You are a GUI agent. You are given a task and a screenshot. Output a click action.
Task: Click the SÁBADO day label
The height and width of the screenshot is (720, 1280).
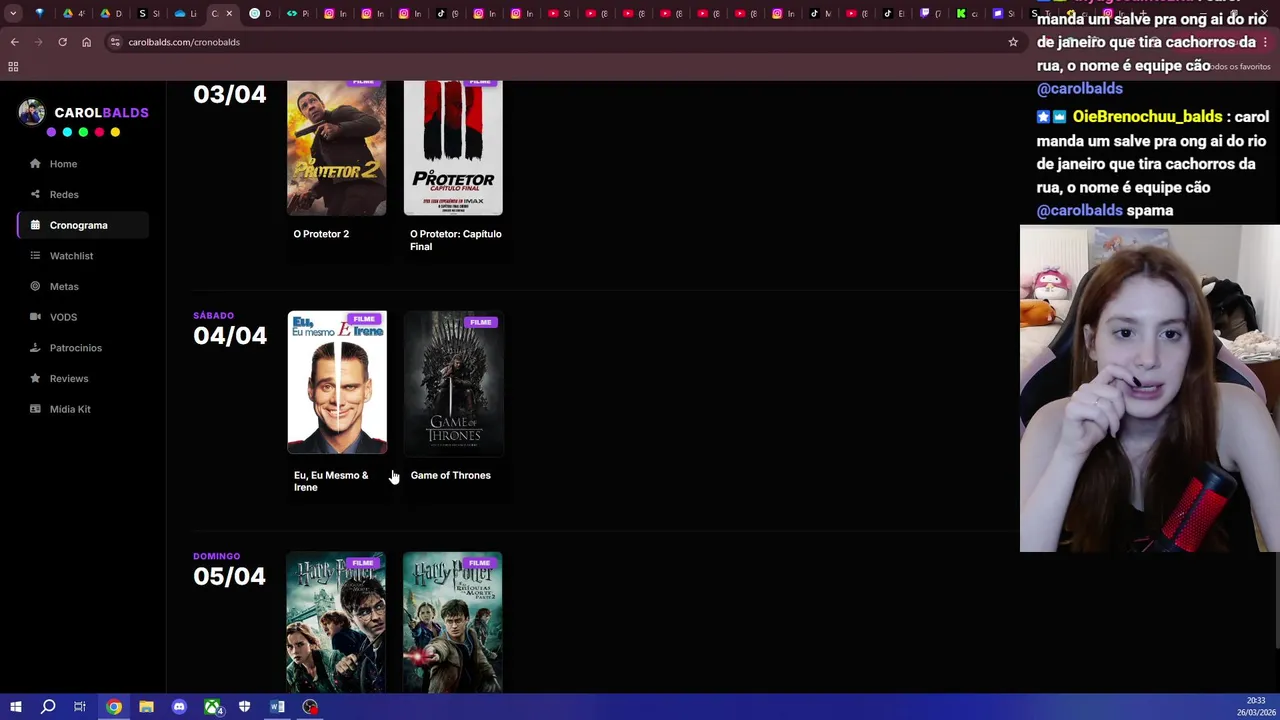click(213, 315)
